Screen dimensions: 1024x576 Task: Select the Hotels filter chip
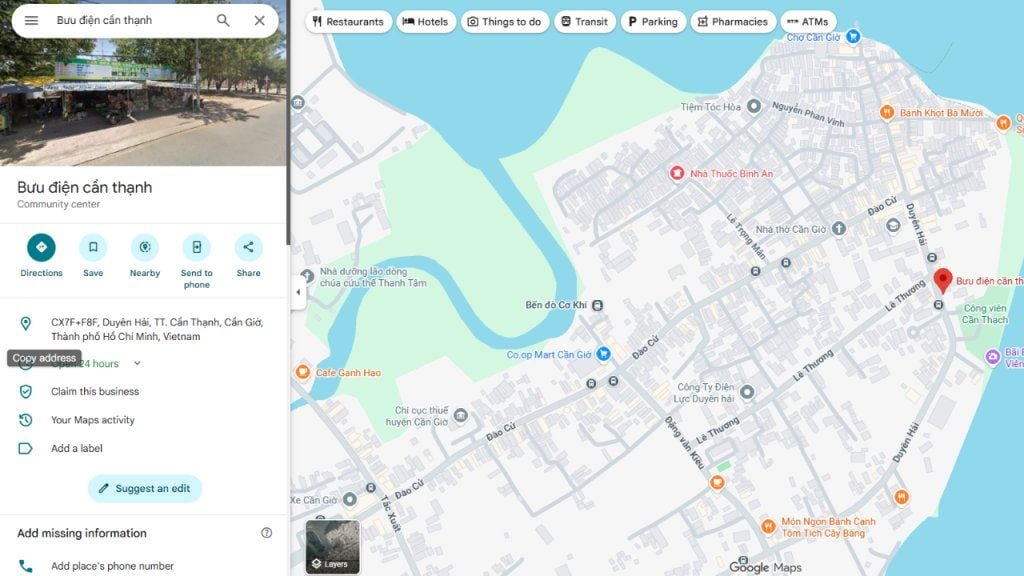426,21
